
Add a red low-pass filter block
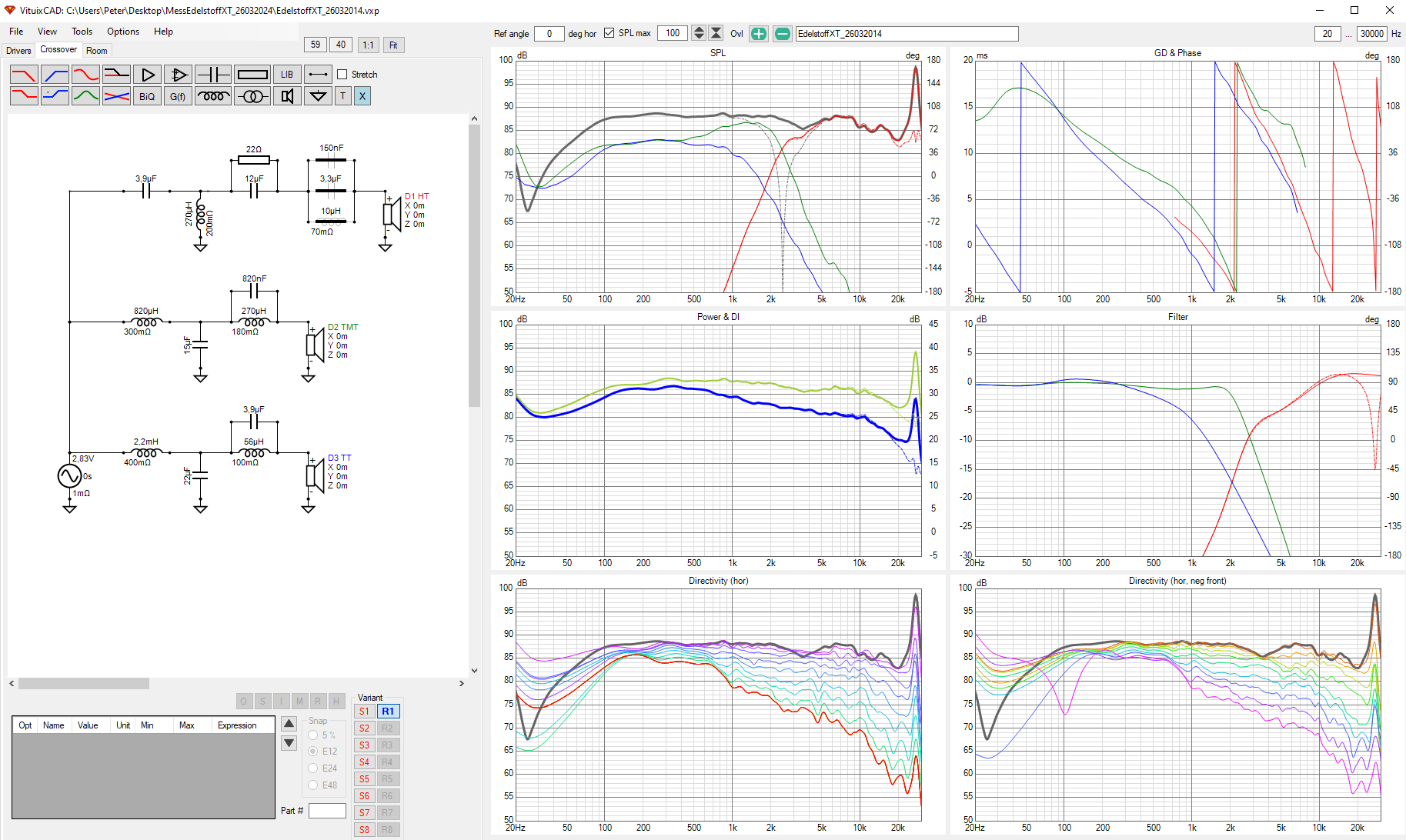pos(24,75)
